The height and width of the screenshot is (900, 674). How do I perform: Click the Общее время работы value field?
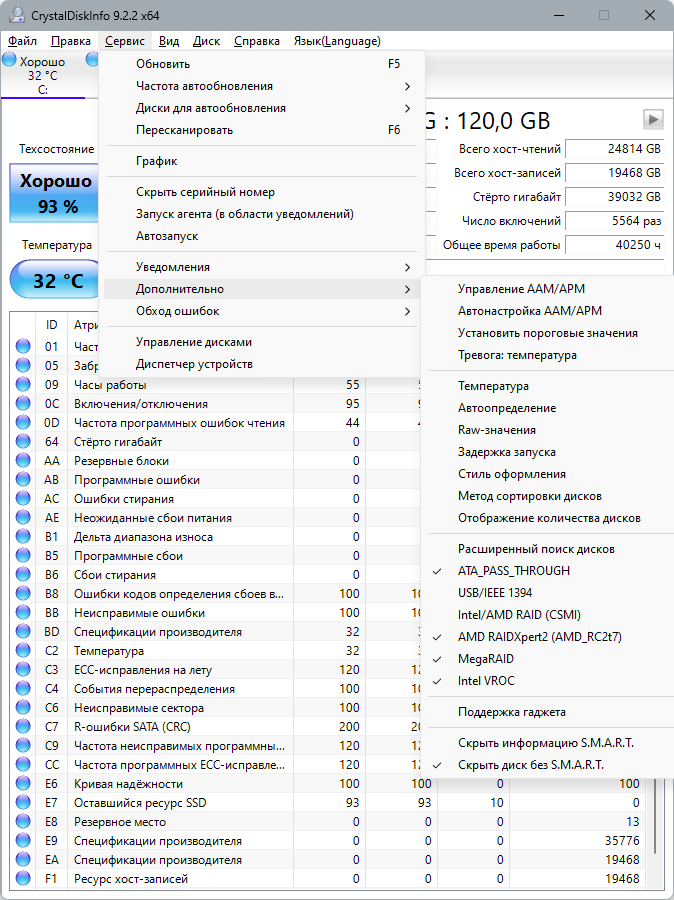[x=614, y=245]
